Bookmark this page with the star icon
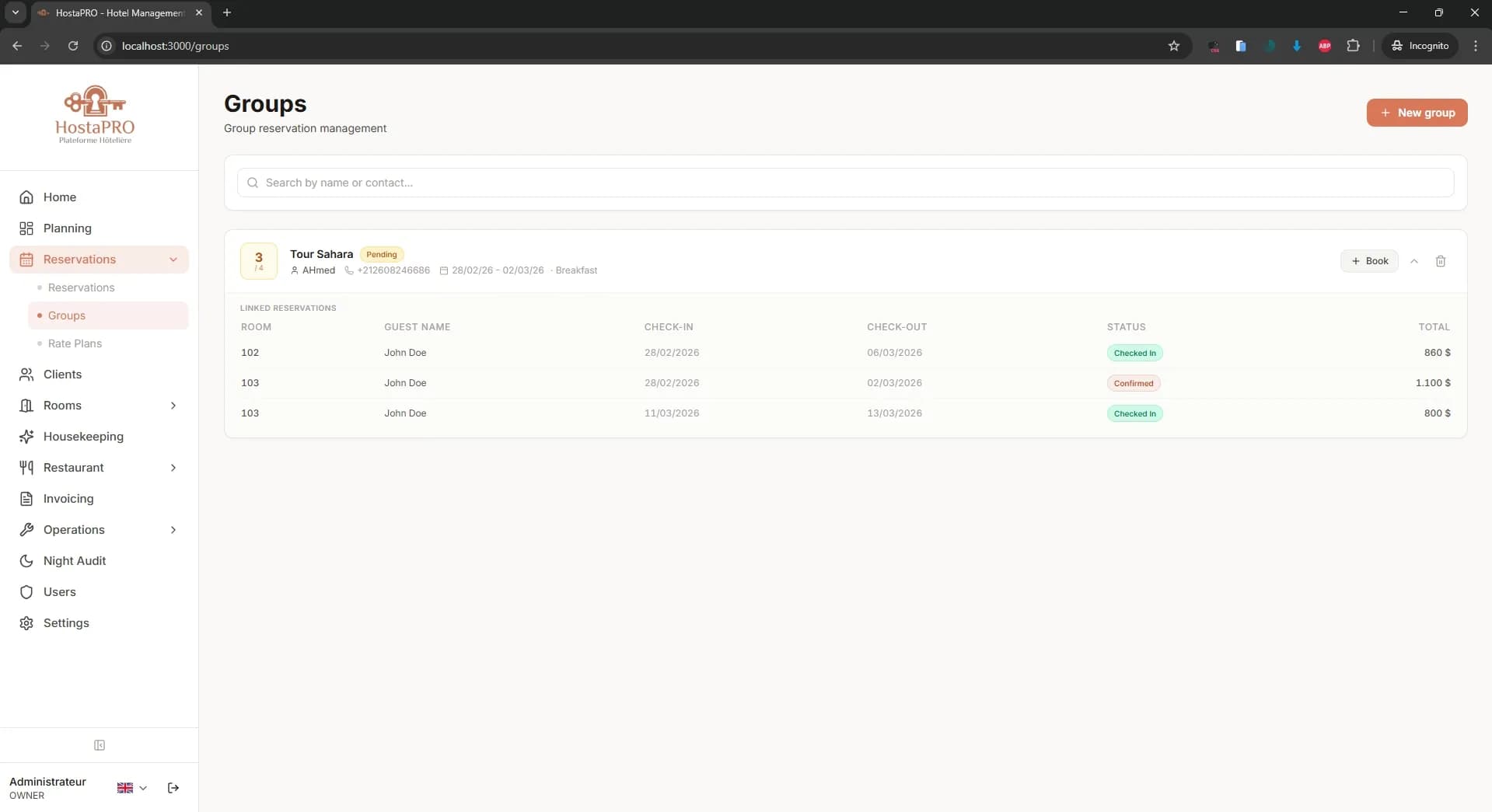The image size is (1492, 812). point(1173,46)
